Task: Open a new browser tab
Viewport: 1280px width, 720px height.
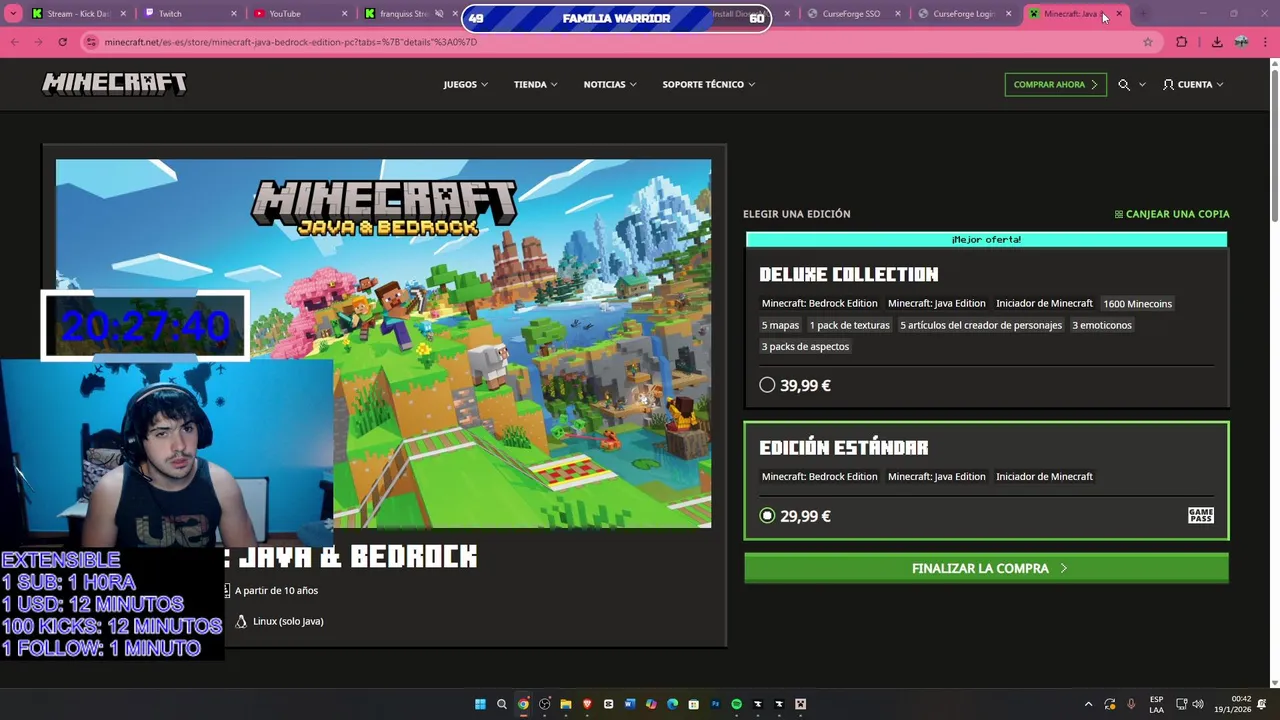Action: (1142, 14)
